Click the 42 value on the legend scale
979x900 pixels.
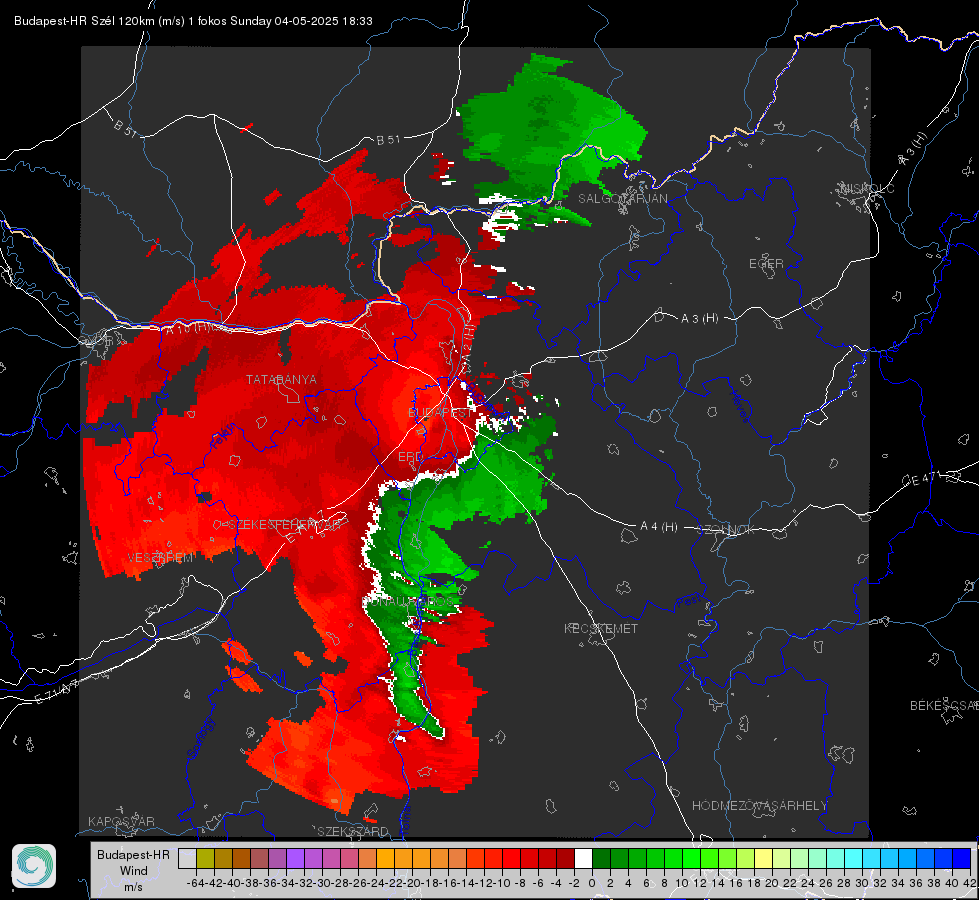pos(970,883)
